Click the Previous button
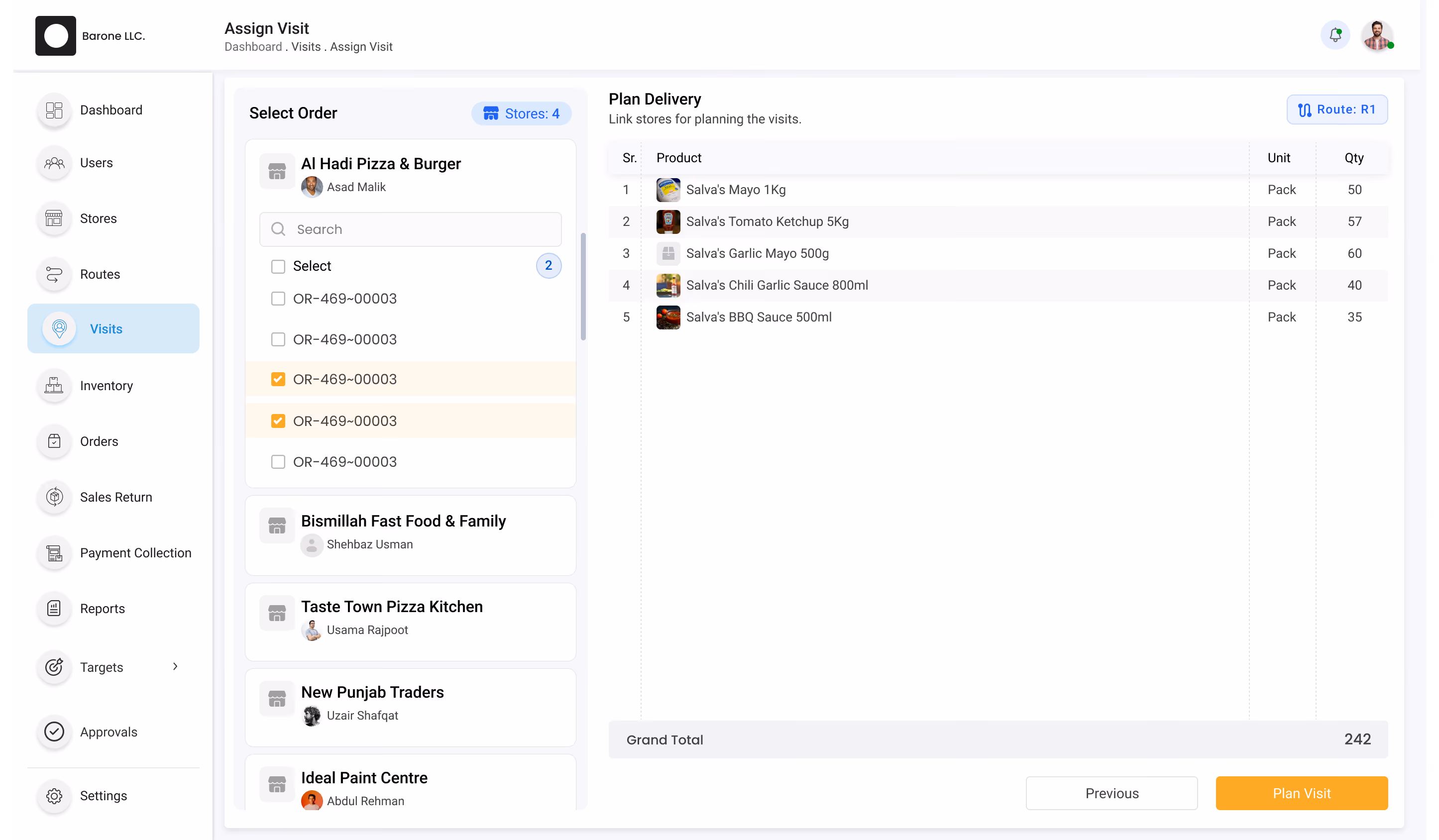 coord(1111,793)
